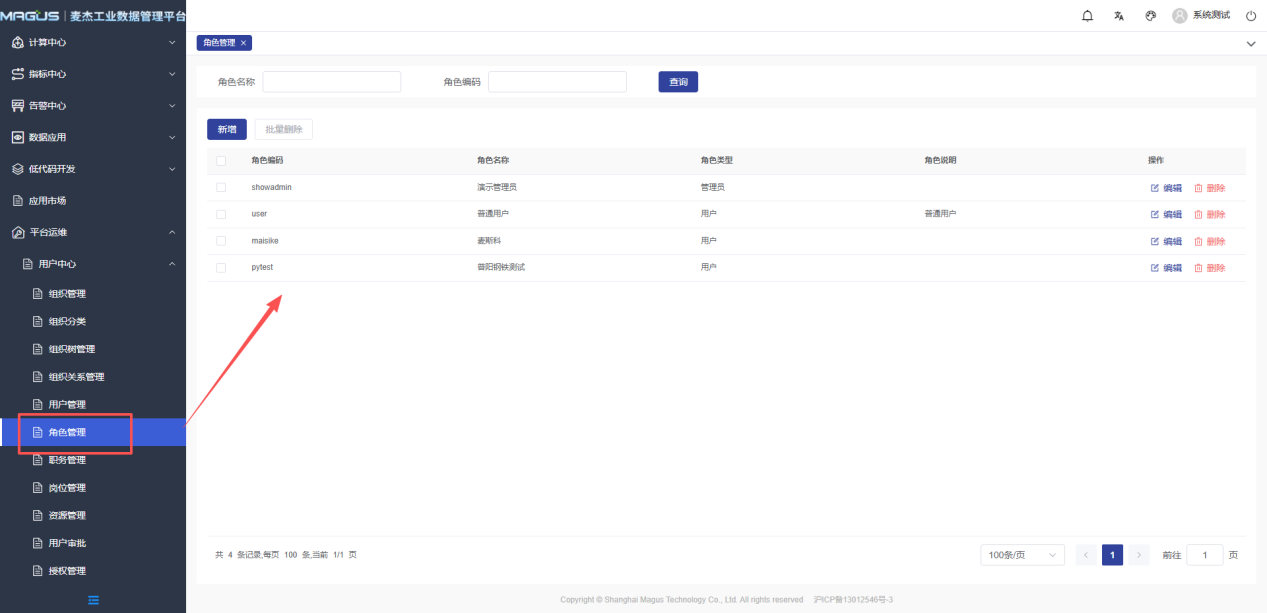This screenshot has height=613, width=1267.
Task: Click the 新增 add button
Action: coord(226,129)
